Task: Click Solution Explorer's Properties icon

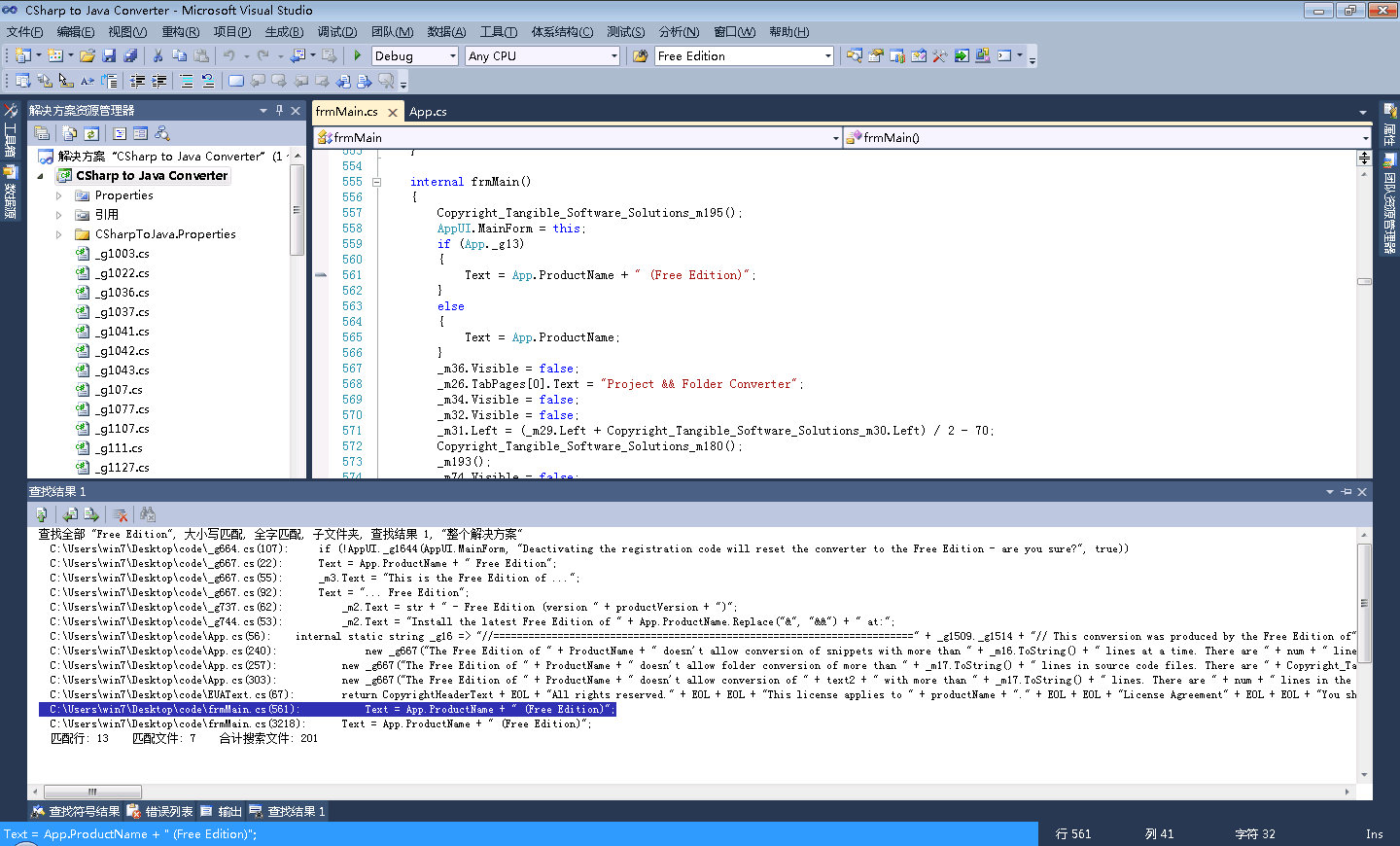Action: 42,133
